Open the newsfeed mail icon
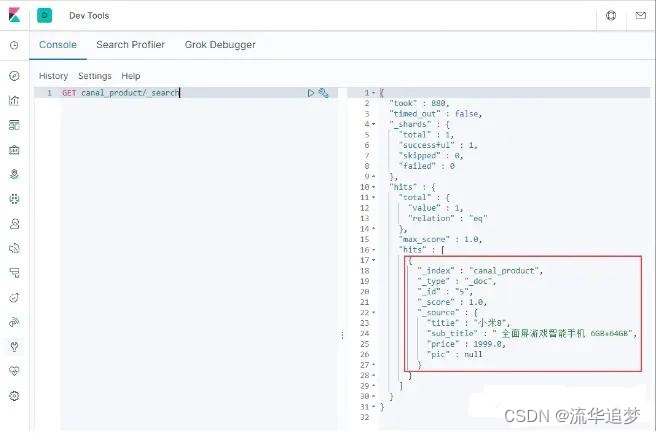Screen dimensions: 656x434 (641, 15)
